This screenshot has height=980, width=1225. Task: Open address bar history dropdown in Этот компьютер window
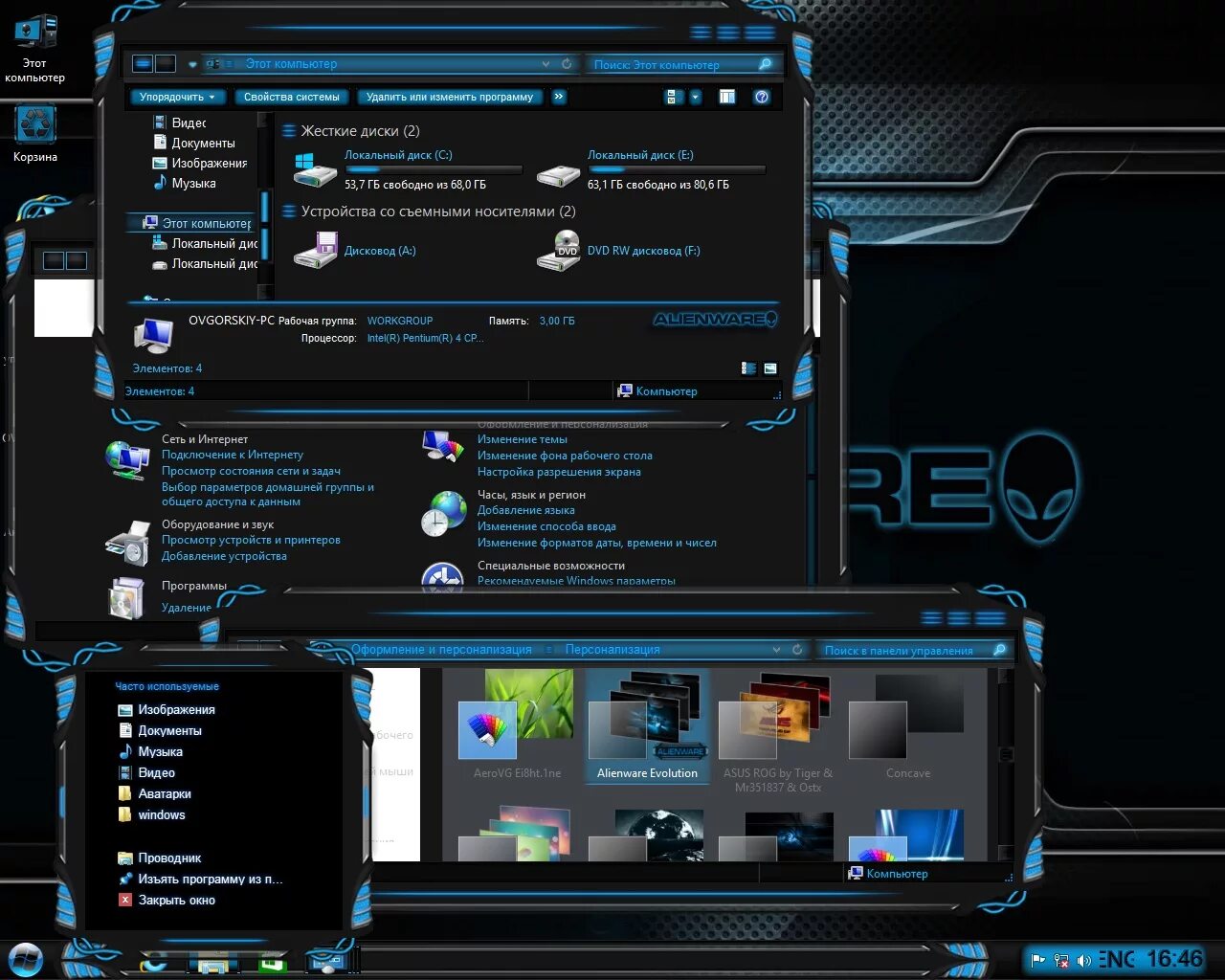coord(546,64)
